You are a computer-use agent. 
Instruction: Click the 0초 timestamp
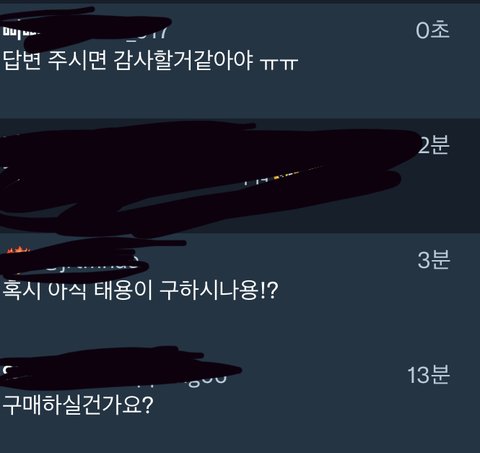point(432,31)
